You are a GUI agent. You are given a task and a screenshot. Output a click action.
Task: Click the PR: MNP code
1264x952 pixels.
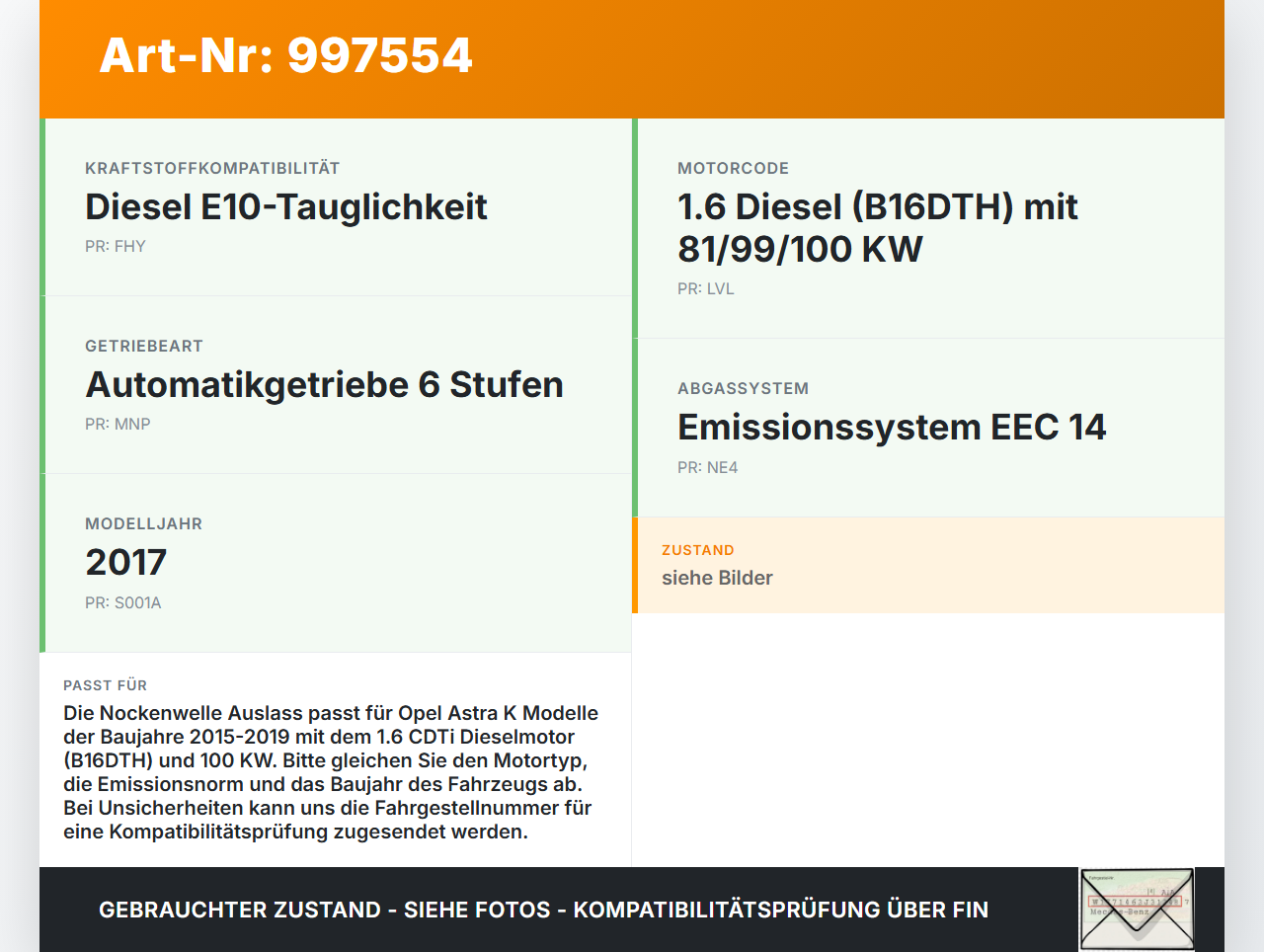pyautogui.click(x=118, y=425)
